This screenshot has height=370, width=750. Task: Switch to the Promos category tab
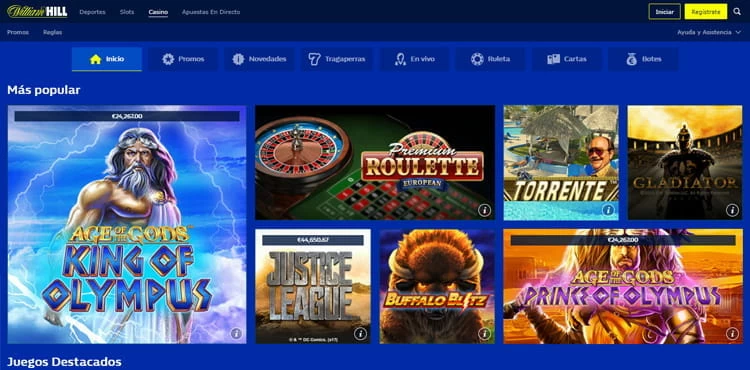pos(183,59)
